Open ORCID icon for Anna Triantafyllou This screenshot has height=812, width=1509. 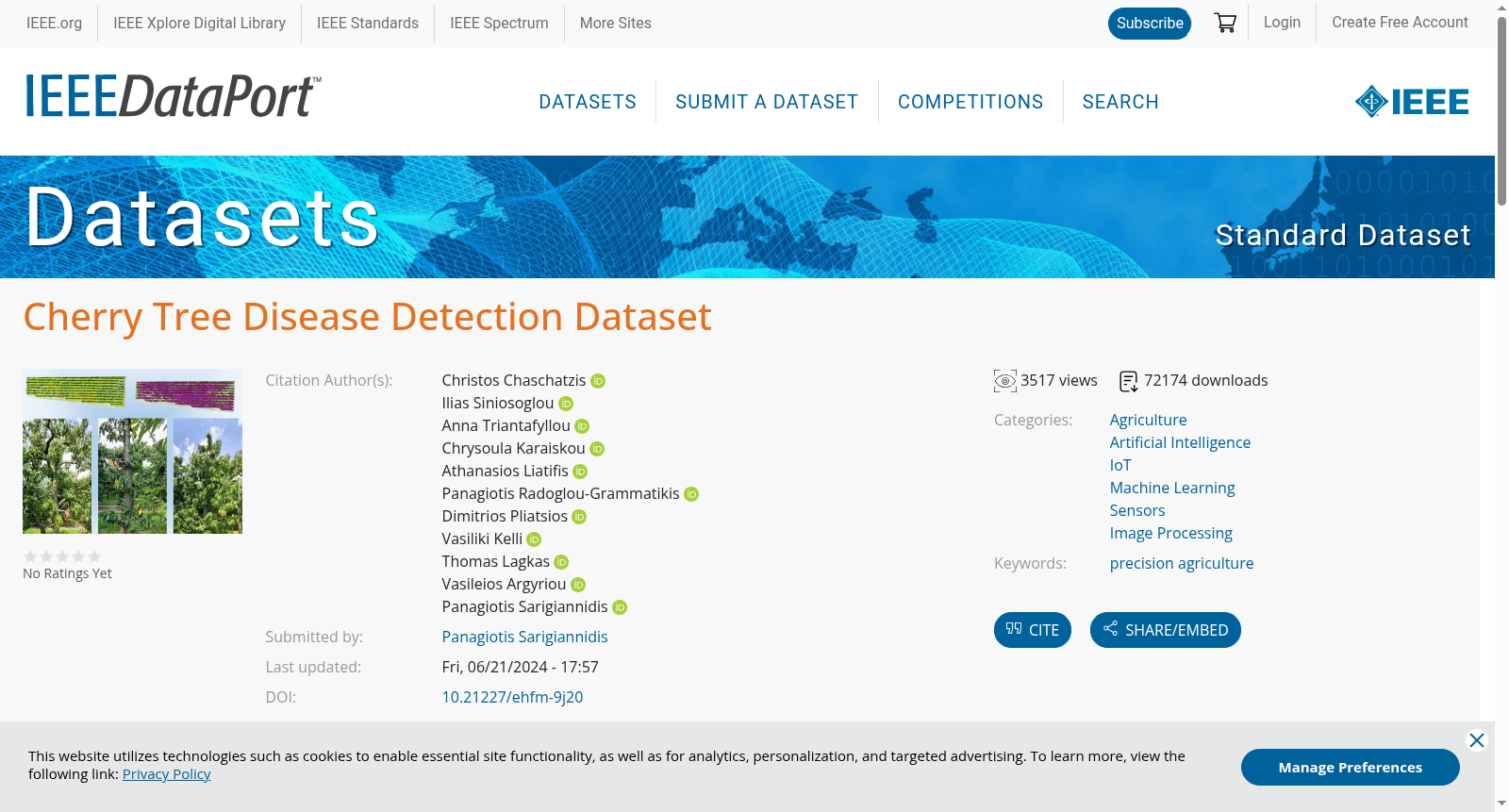point(582,426)
